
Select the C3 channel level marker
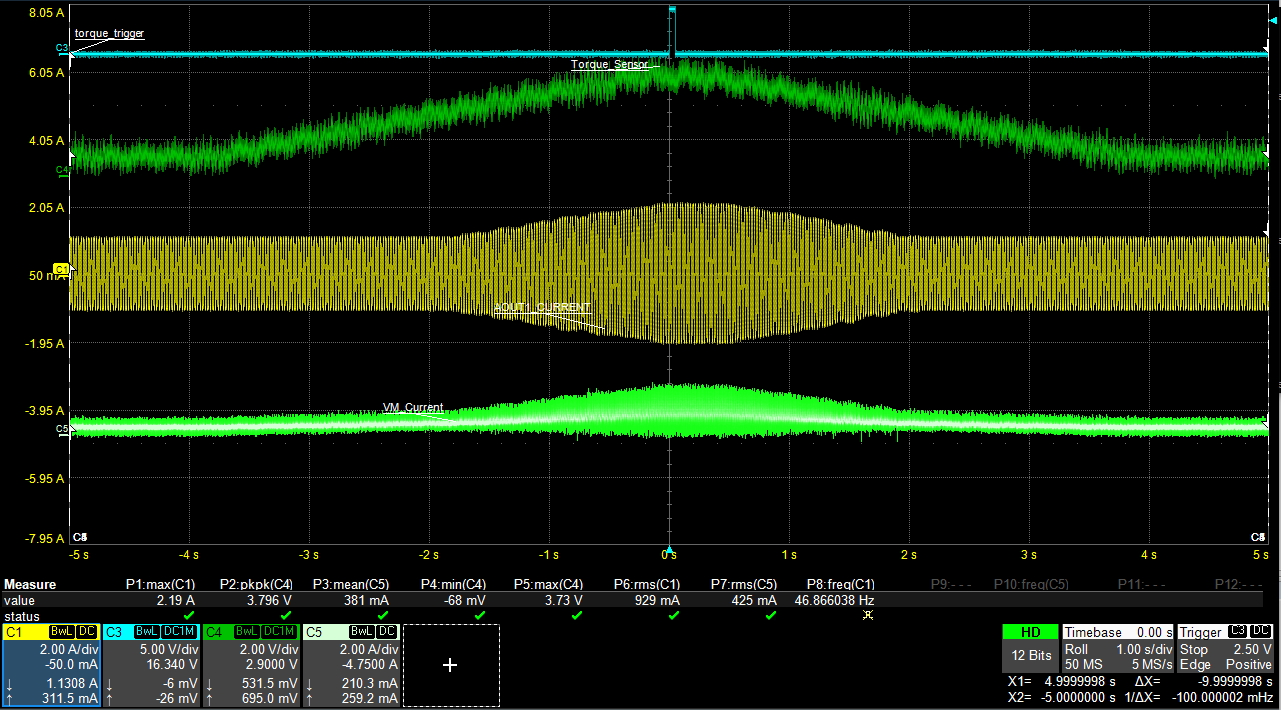(x=62, y=48)
